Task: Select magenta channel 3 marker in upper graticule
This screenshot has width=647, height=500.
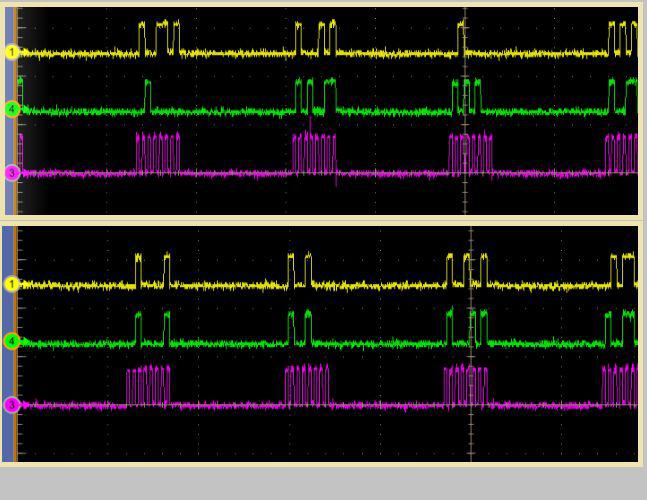Action: (12, 172)
